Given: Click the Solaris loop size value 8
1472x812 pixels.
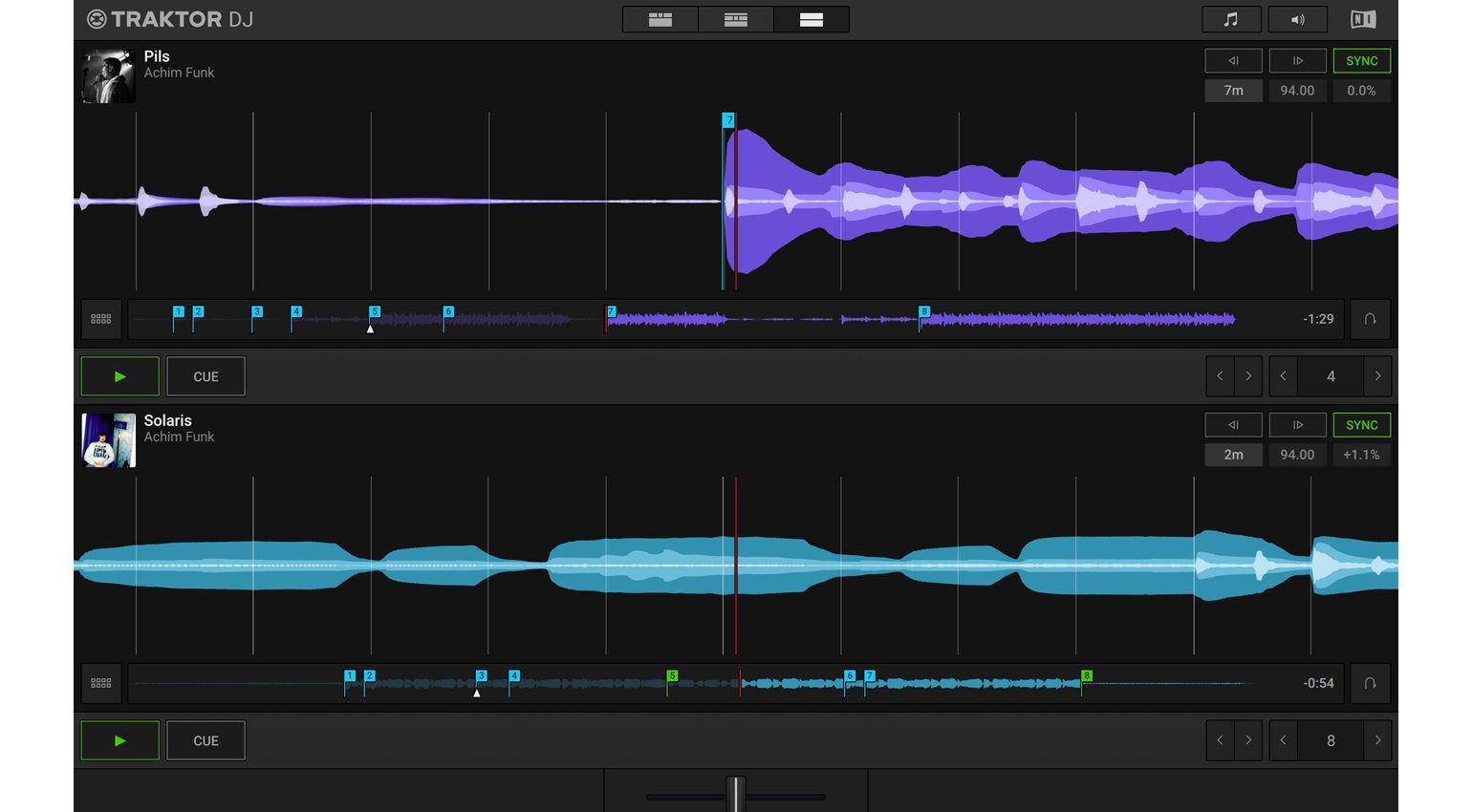Looking at the screenshot, I should [1331, 740].
